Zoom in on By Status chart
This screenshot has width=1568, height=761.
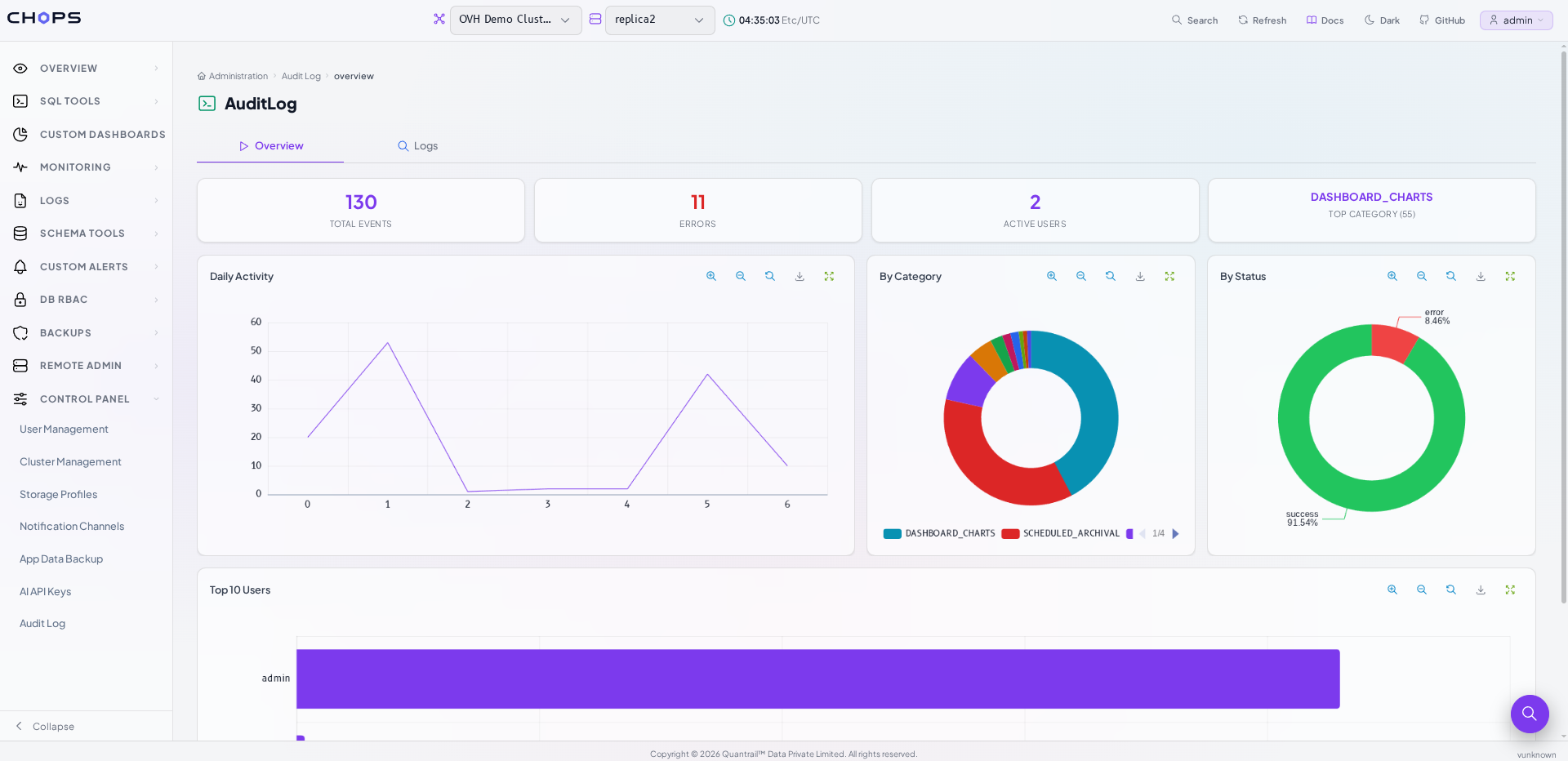coord(1392,277)
